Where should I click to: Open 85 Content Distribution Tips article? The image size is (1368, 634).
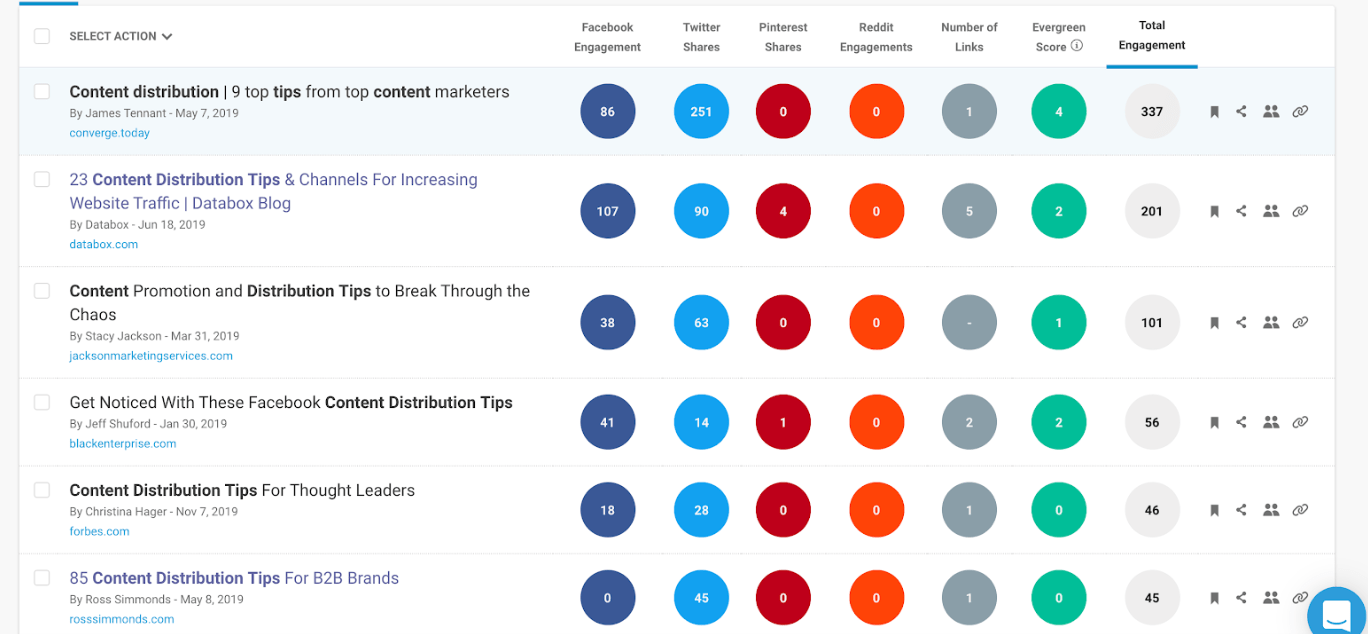[234, 578]
